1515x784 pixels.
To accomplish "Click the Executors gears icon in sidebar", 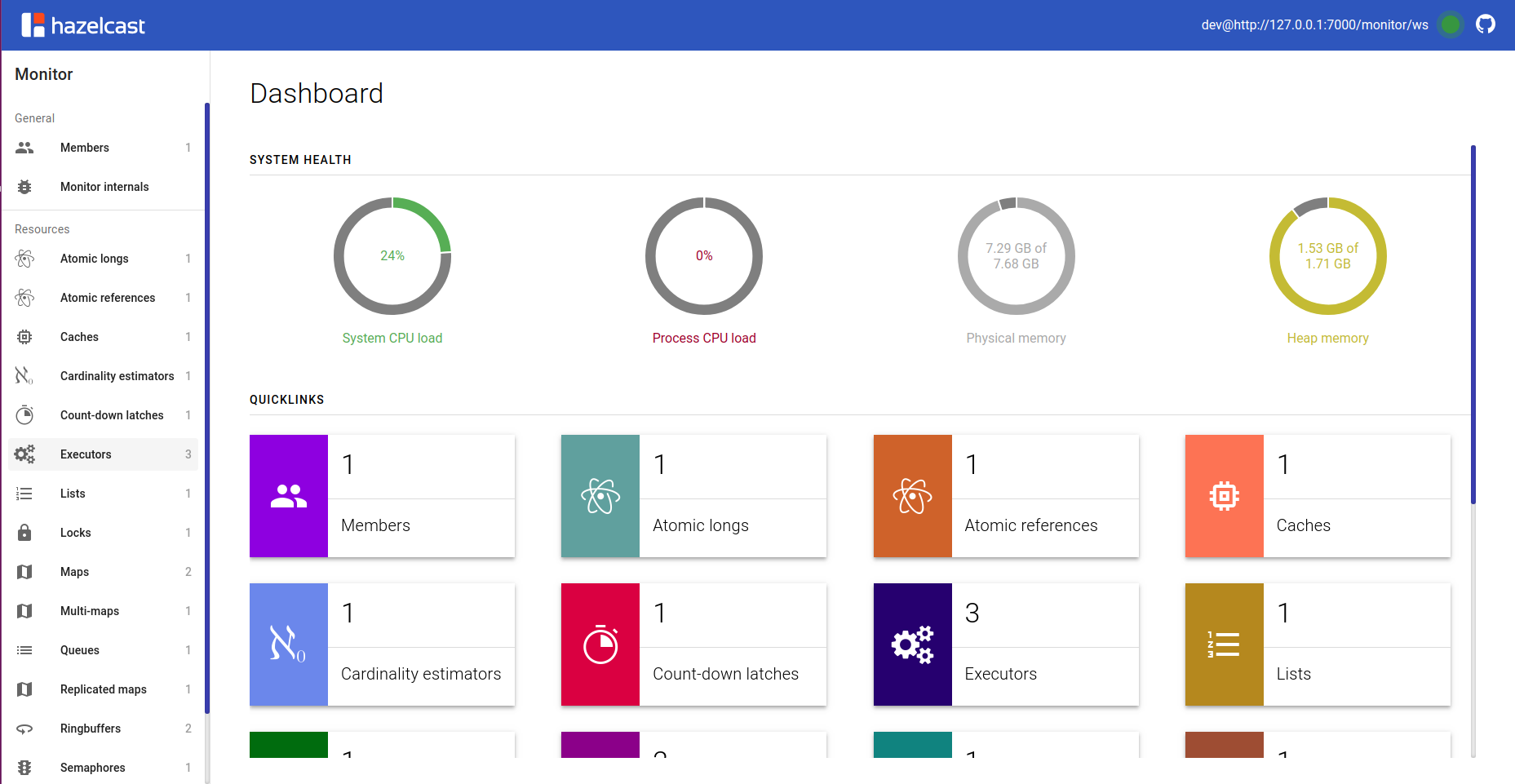I will point(24,454).
